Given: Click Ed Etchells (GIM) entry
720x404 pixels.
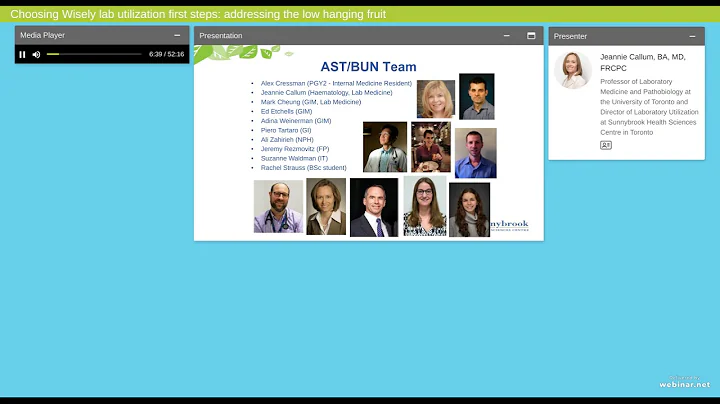Looking at the screenshot, I should click(287, 112).
